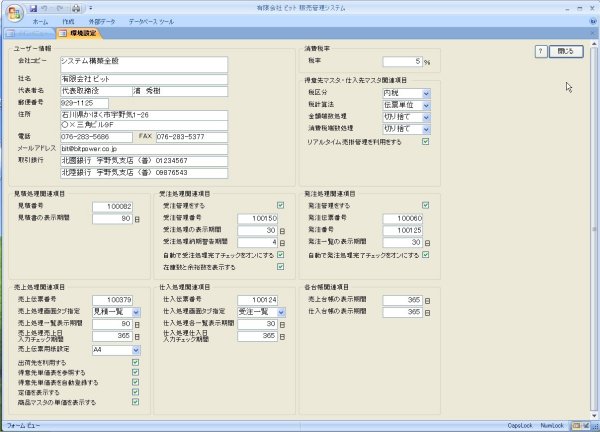Click the 郵便番号 field showing 929-1125
This screenshot has width=600, height=432.
(84, 103)
